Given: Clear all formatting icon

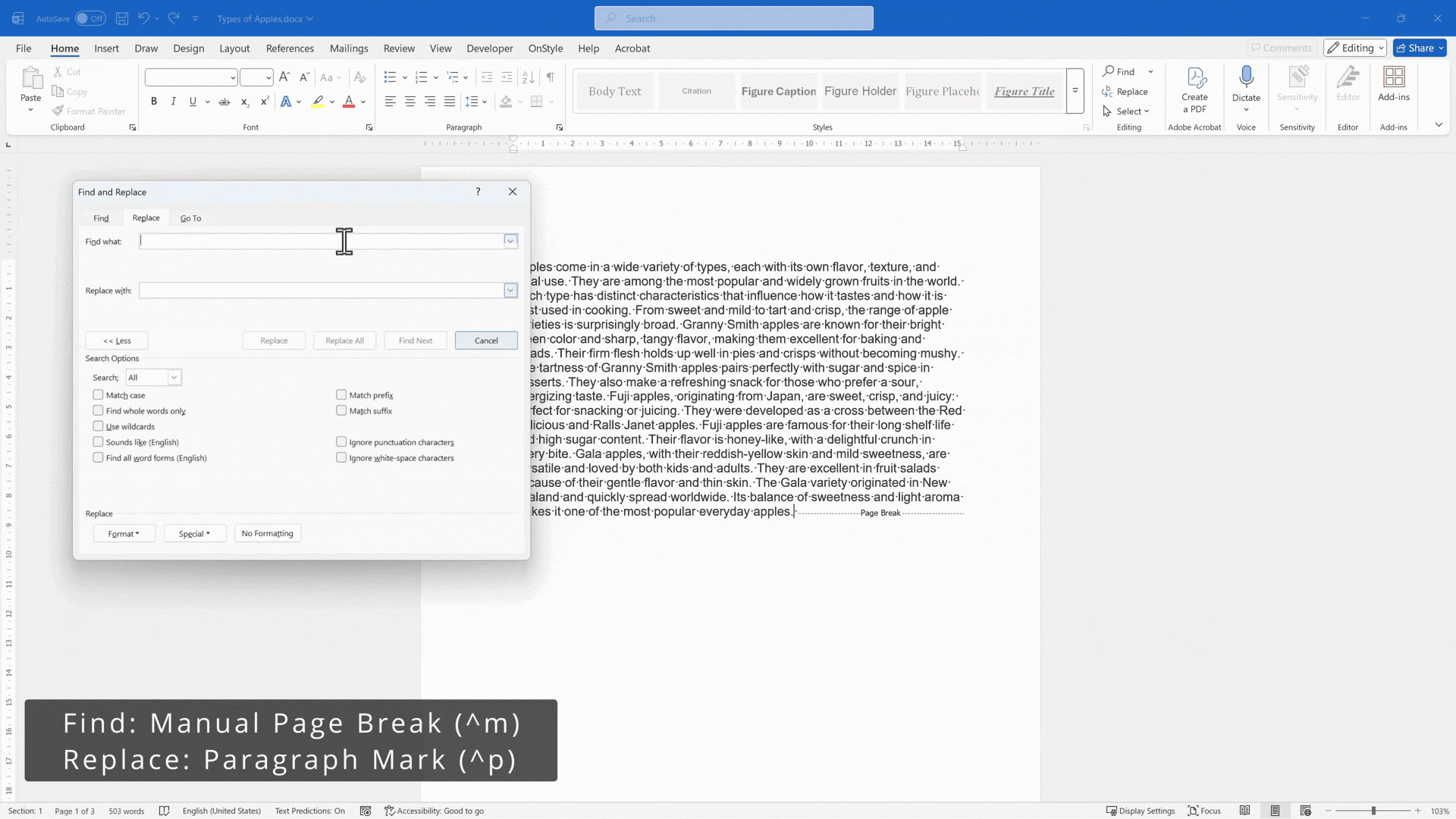Looking at the screenshot, I should point(360,77).
